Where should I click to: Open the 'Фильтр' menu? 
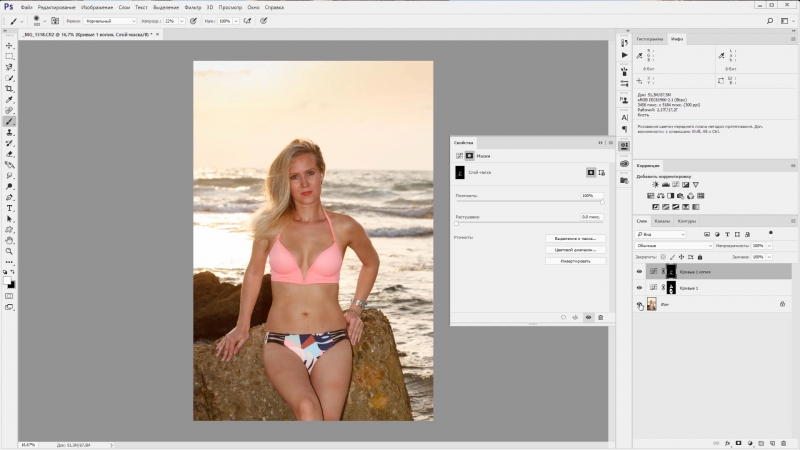pos(193,6)
